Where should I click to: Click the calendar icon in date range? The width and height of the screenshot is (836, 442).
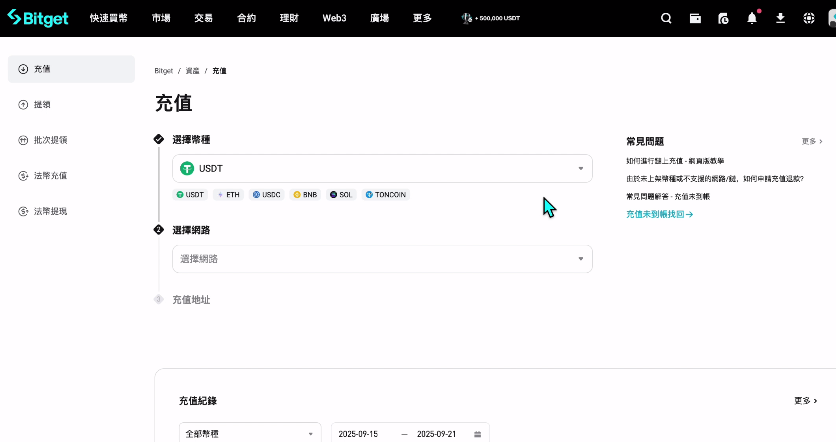(477, 434)
